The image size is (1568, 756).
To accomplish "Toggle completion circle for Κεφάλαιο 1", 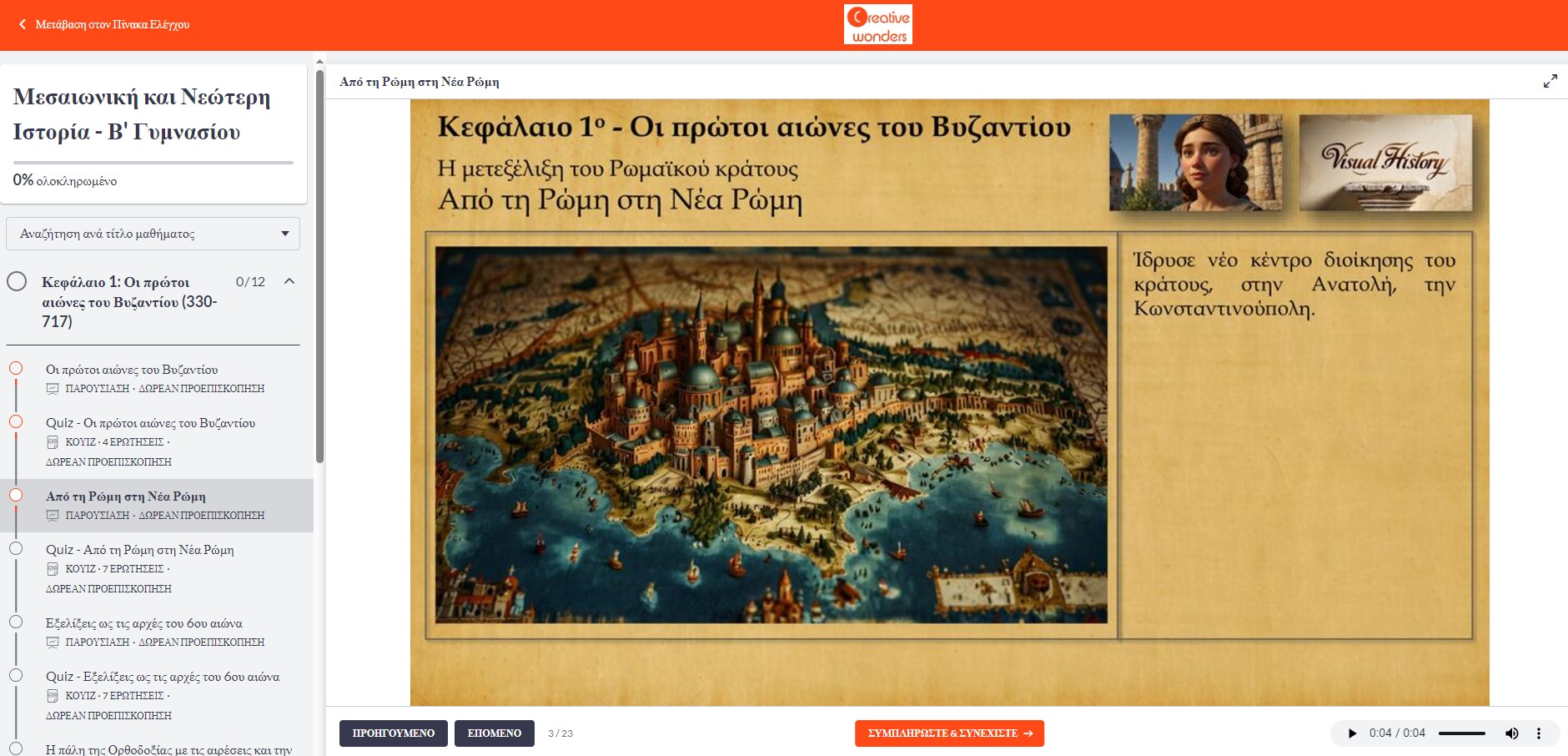I will 17,281.
